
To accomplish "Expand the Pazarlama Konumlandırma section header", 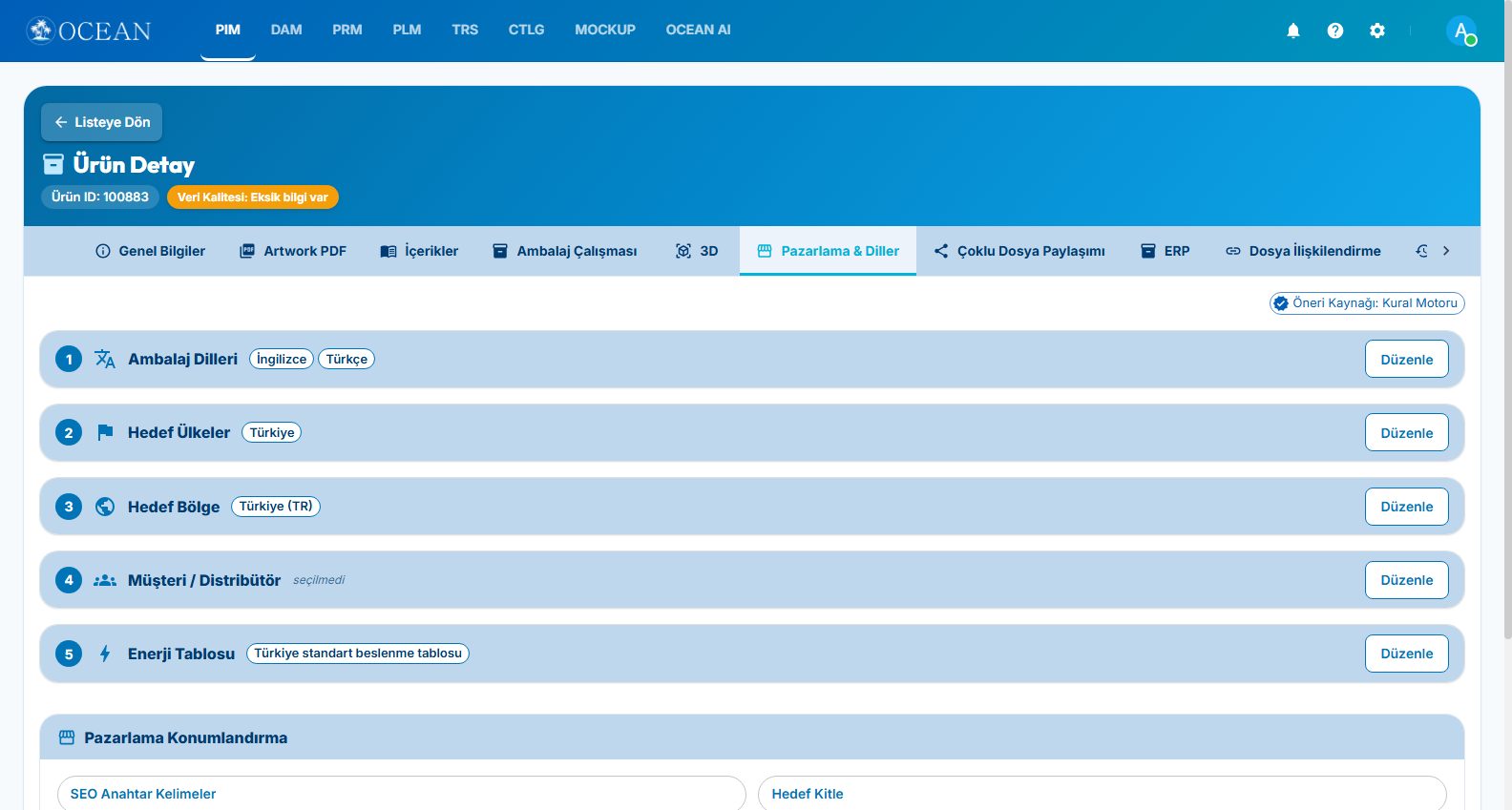I will 752,737.
